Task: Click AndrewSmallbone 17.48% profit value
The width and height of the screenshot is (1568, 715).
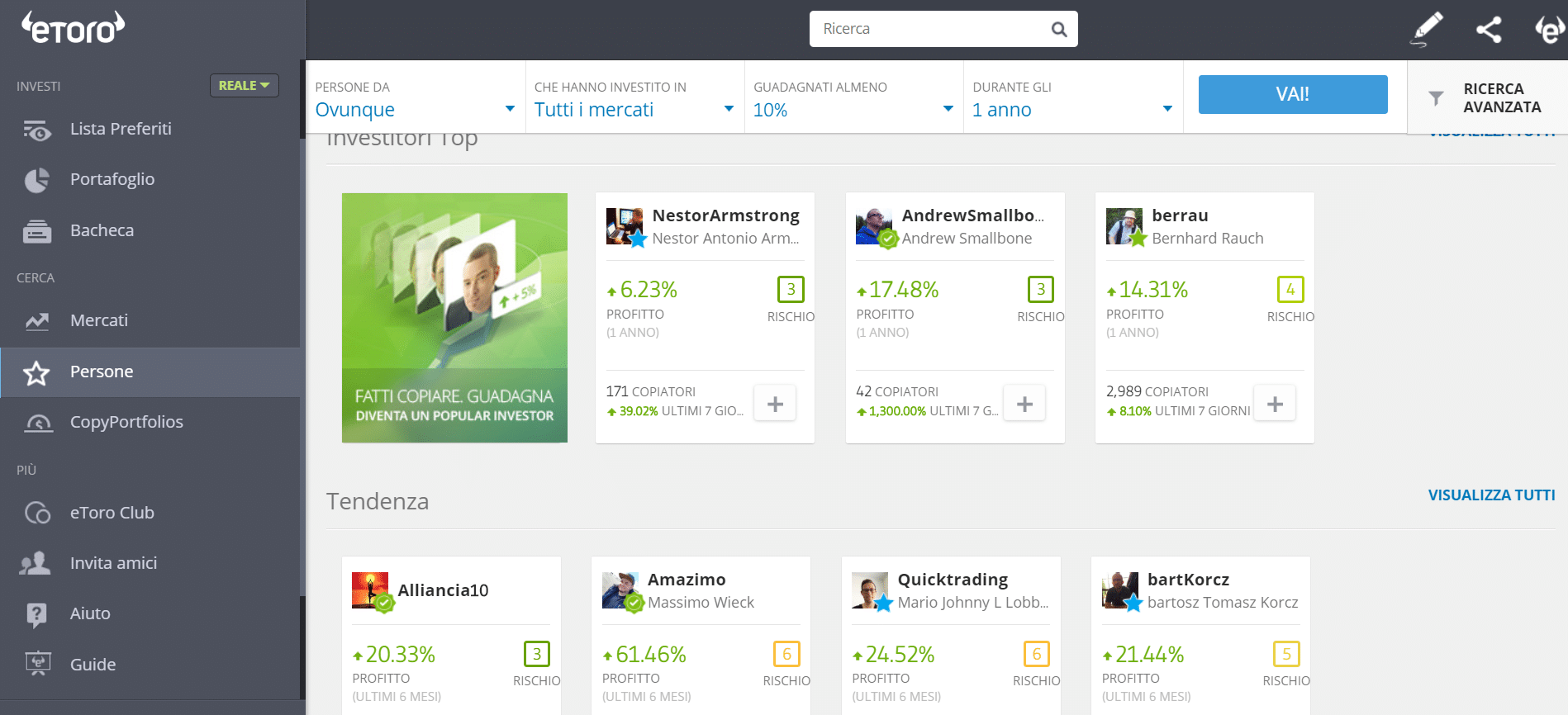Action: coord(903,290)
